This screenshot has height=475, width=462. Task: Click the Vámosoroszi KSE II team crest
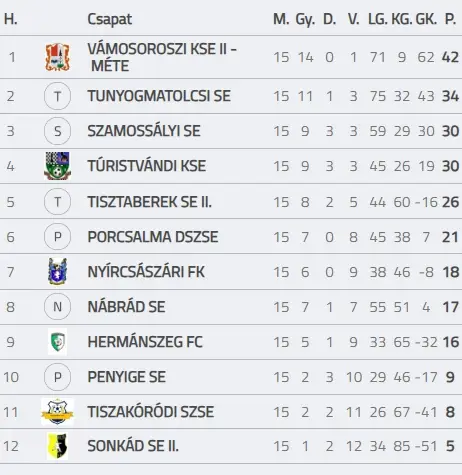(57, 57)
